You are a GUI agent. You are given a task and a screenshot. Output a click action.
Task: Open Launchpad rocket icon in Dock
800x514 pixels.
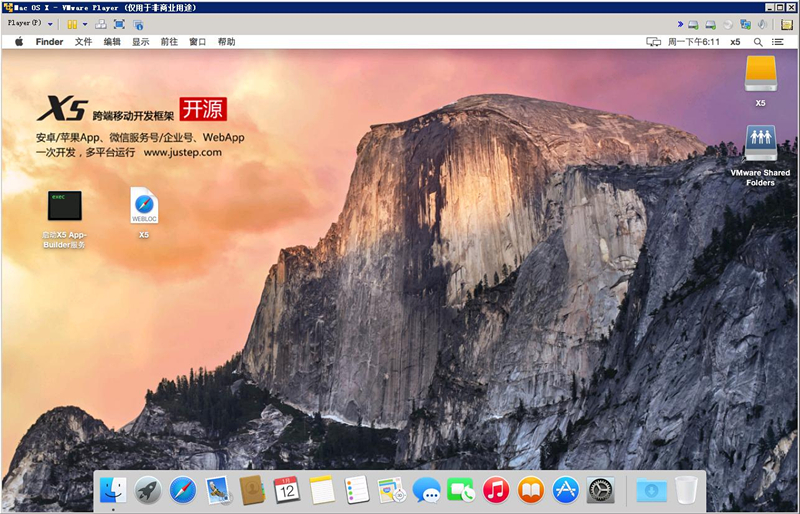click(x=148, y=490)
